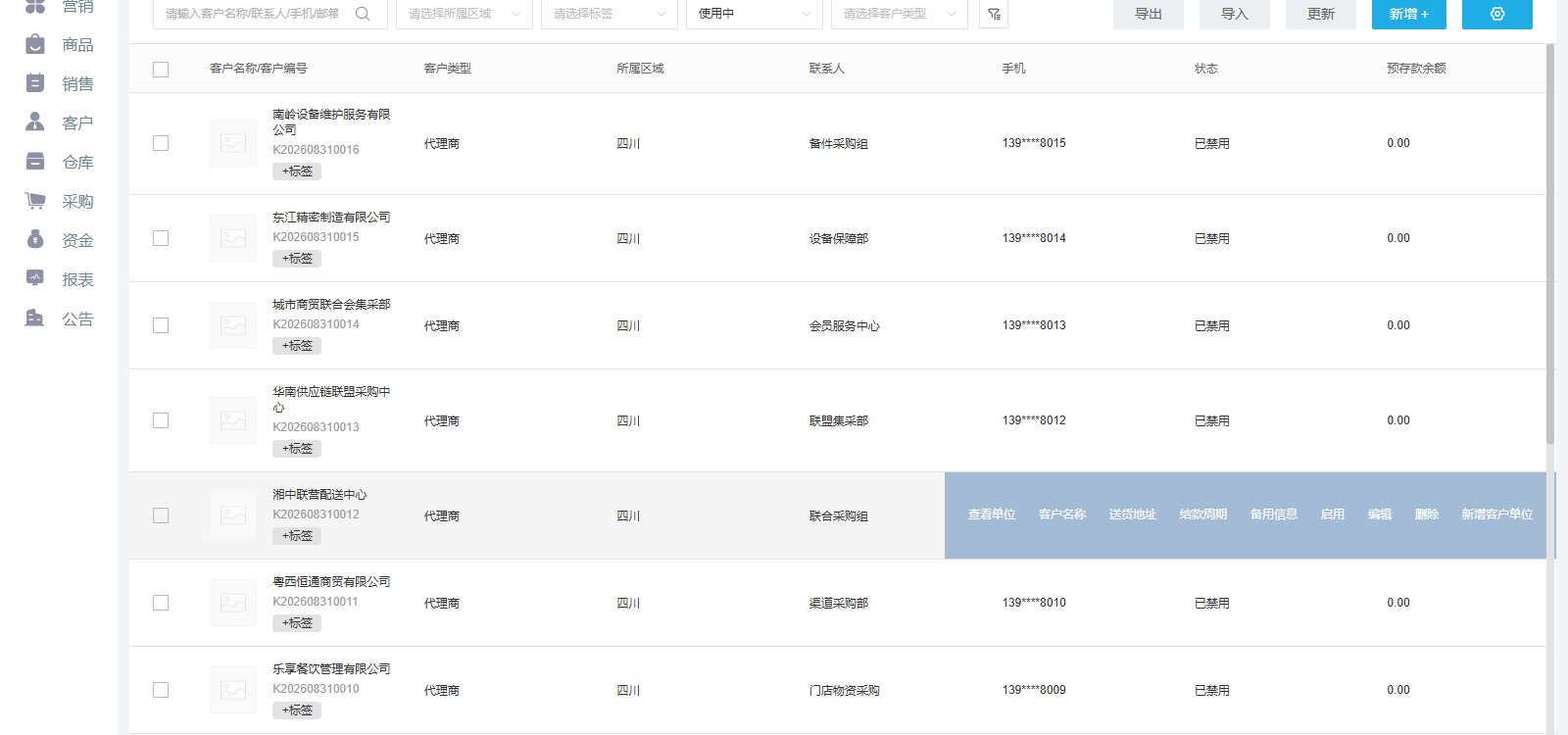
Task: Click 备用信息 in the row action bar
Action: click(x=1274, y=514)
